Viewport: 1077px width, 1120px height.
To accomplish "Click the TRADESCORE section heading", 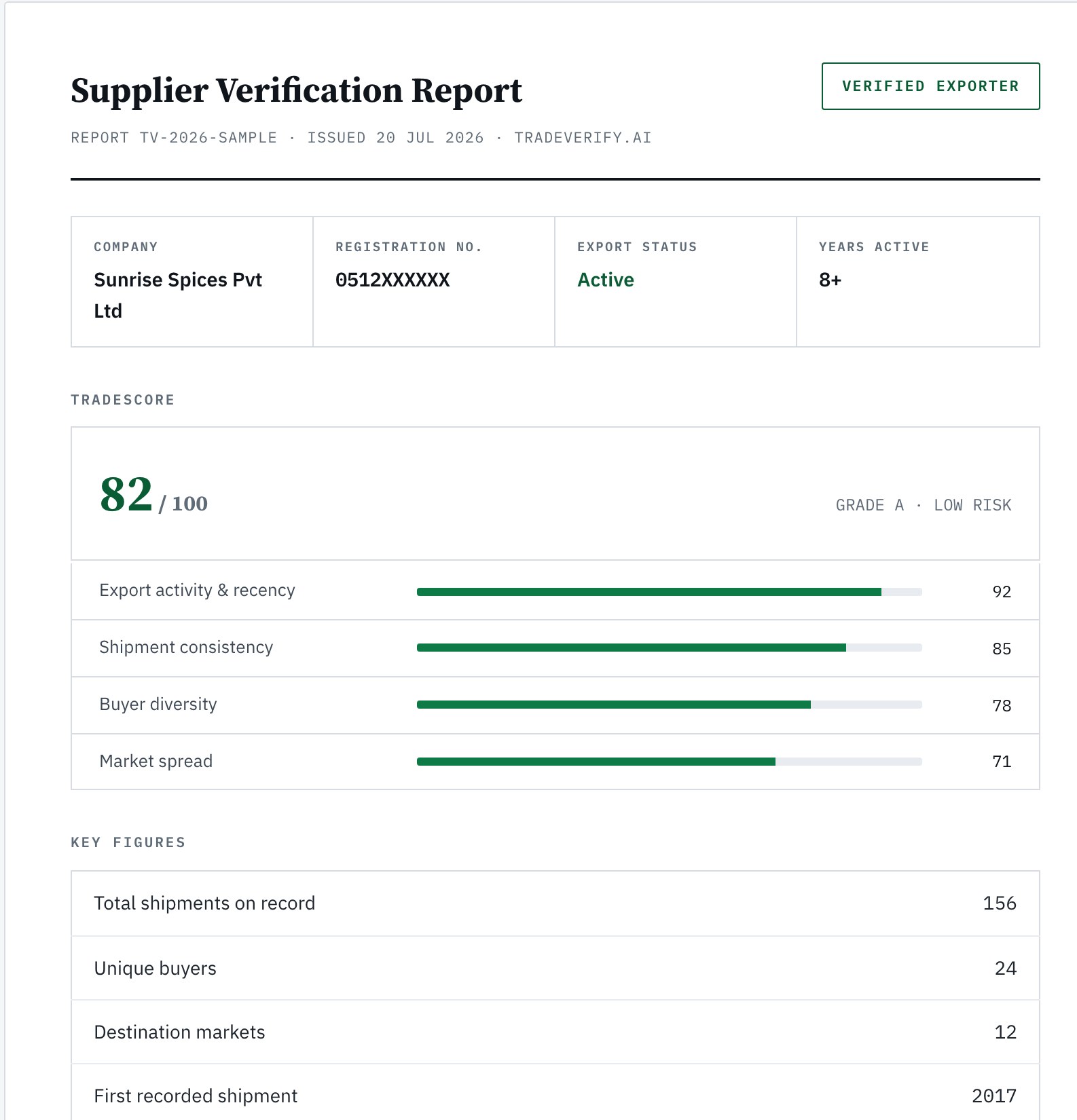I will point(123,400).
